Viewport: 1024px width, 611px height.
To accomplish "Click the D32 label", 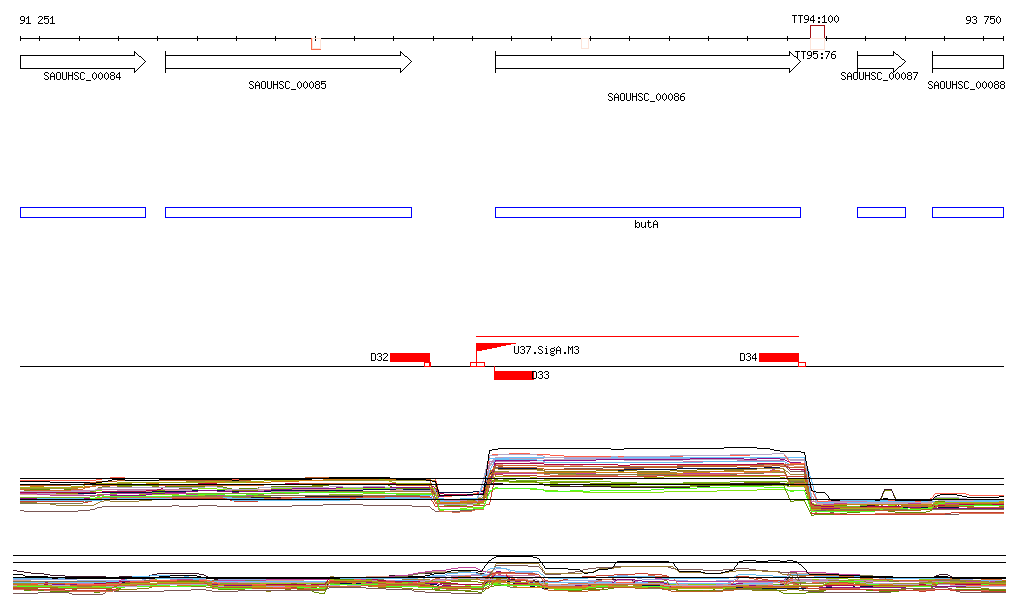I will (379, 357).
